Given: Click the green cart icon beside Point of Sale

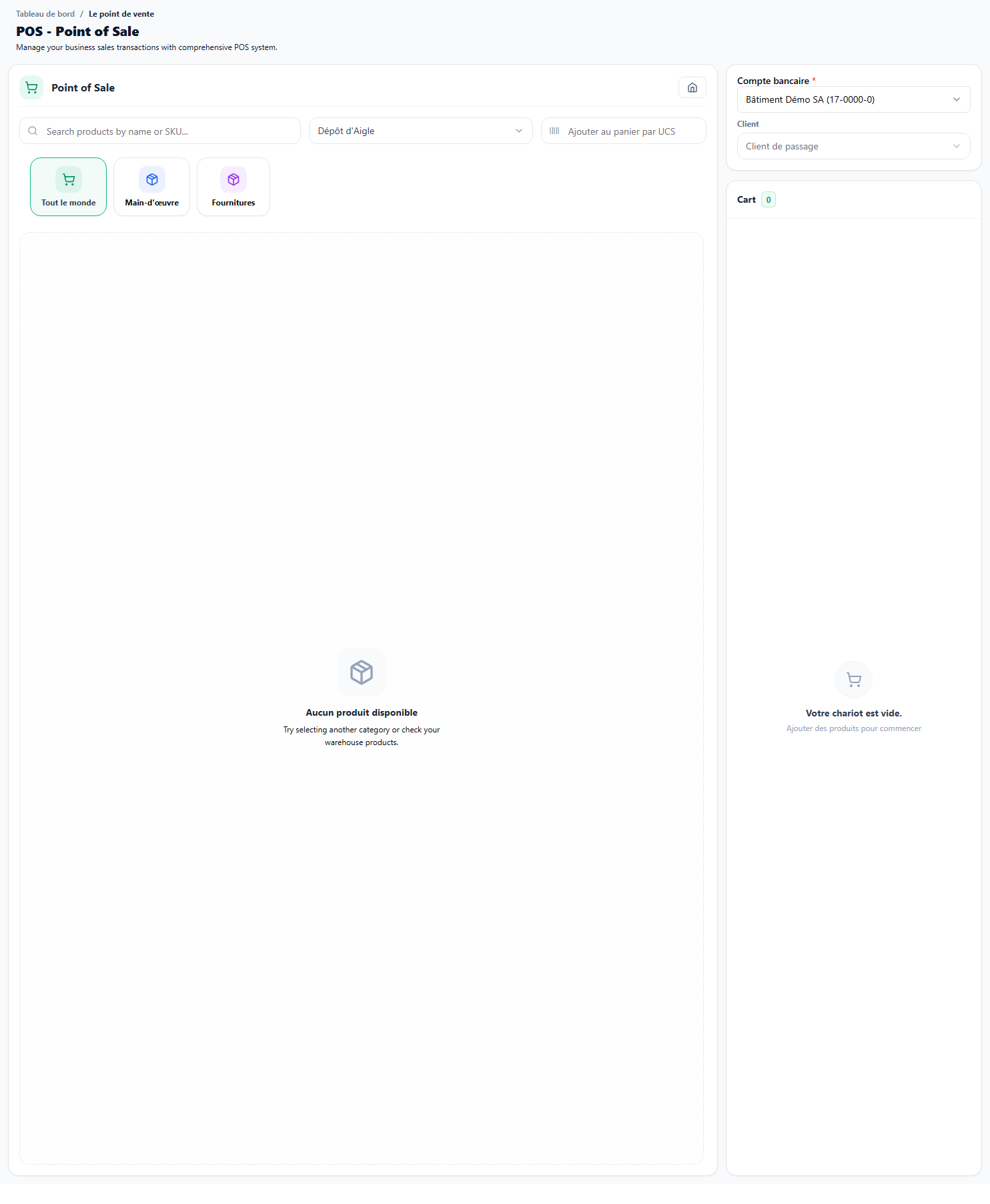Looking at the screenshot, I should click(31, 87).
